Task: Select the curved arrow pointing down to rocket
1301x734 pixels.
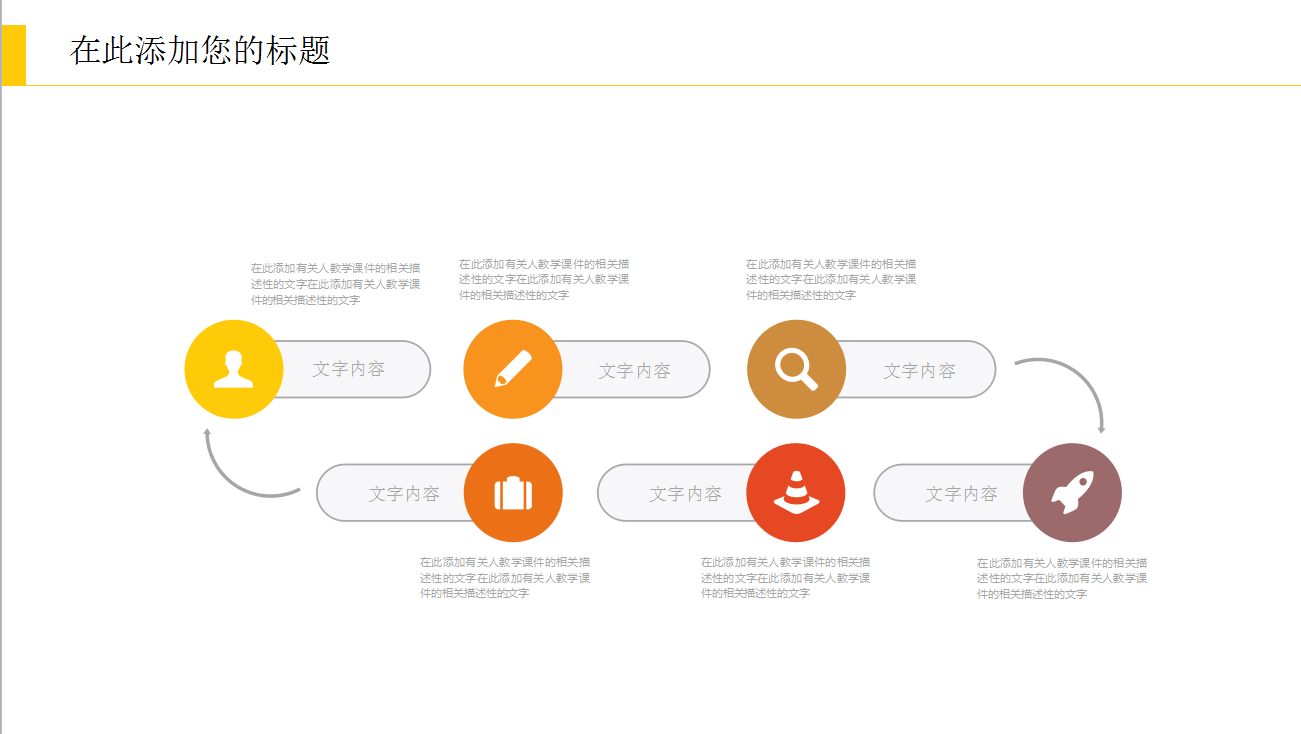Action: click(1062, 394)
